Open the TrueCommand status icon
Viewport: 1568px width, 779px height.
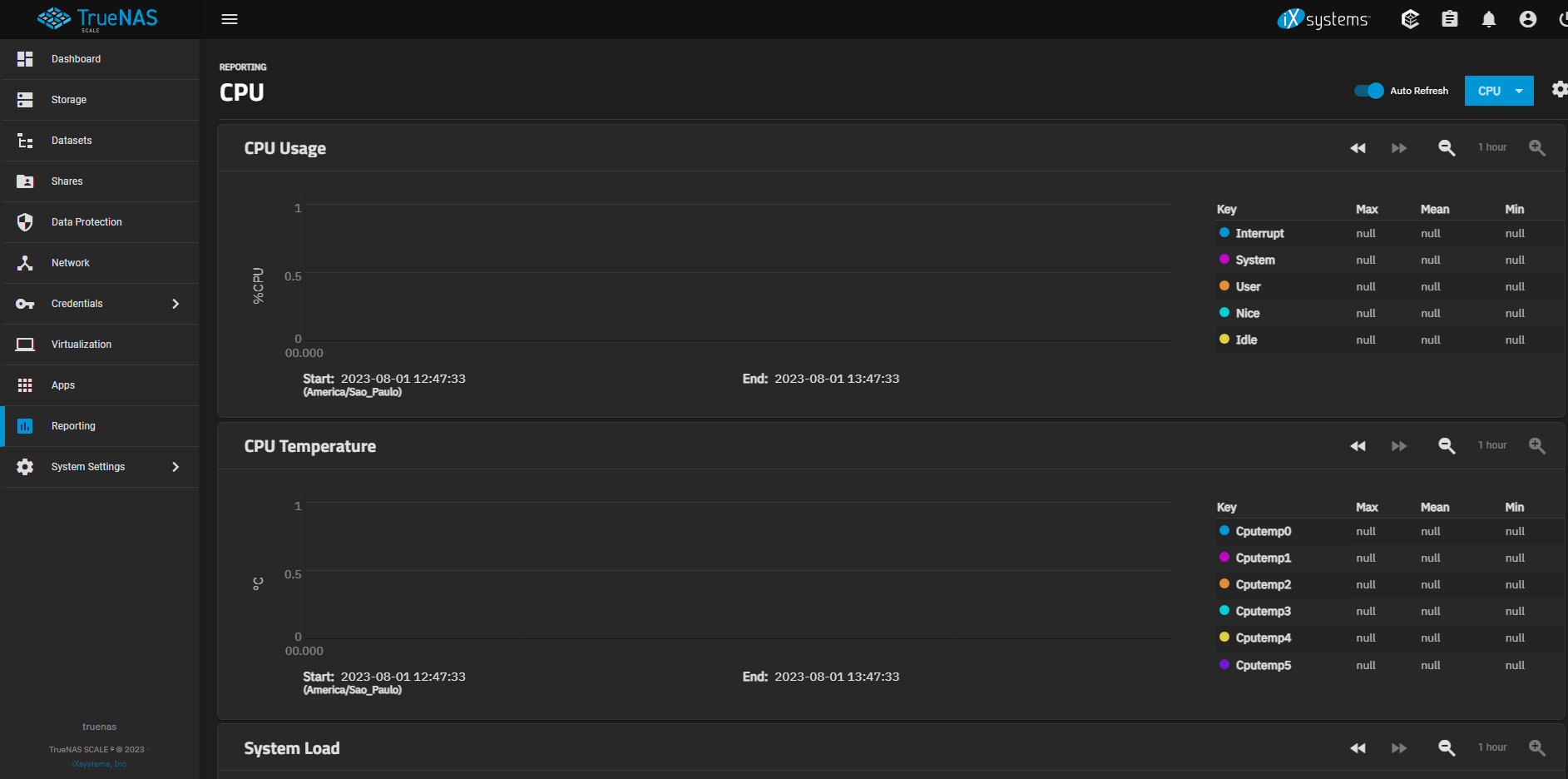tap(1410, 19)
